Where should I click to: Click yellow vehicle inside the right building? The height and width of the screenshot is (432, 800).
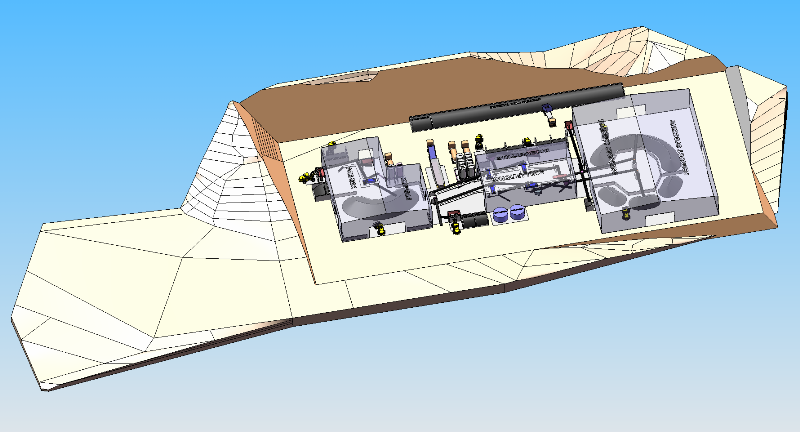pyautogui.click(x=625, y=211)
